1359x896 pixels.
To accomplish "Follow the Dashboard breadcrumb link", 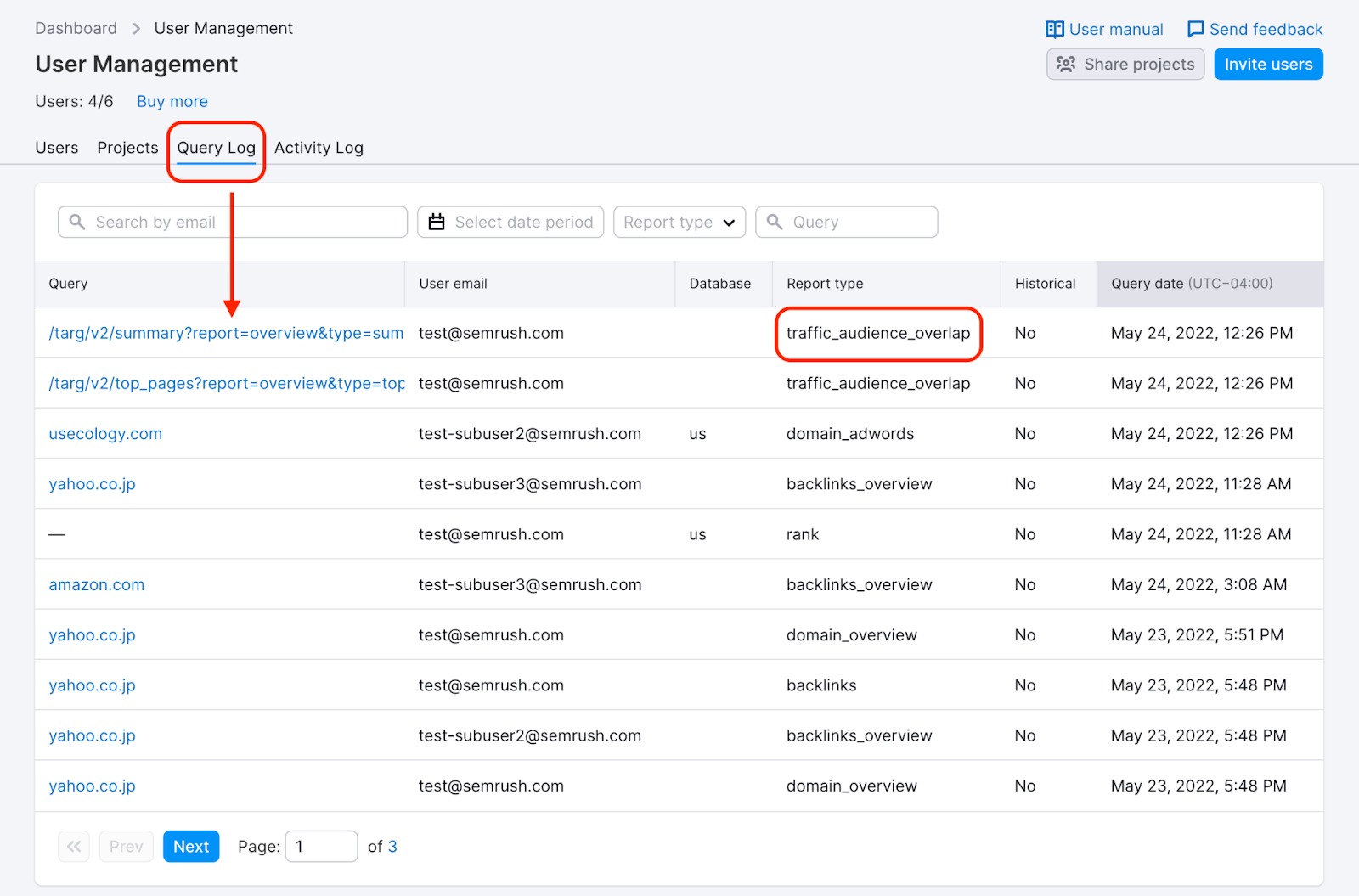I will [x=76, y=27].
